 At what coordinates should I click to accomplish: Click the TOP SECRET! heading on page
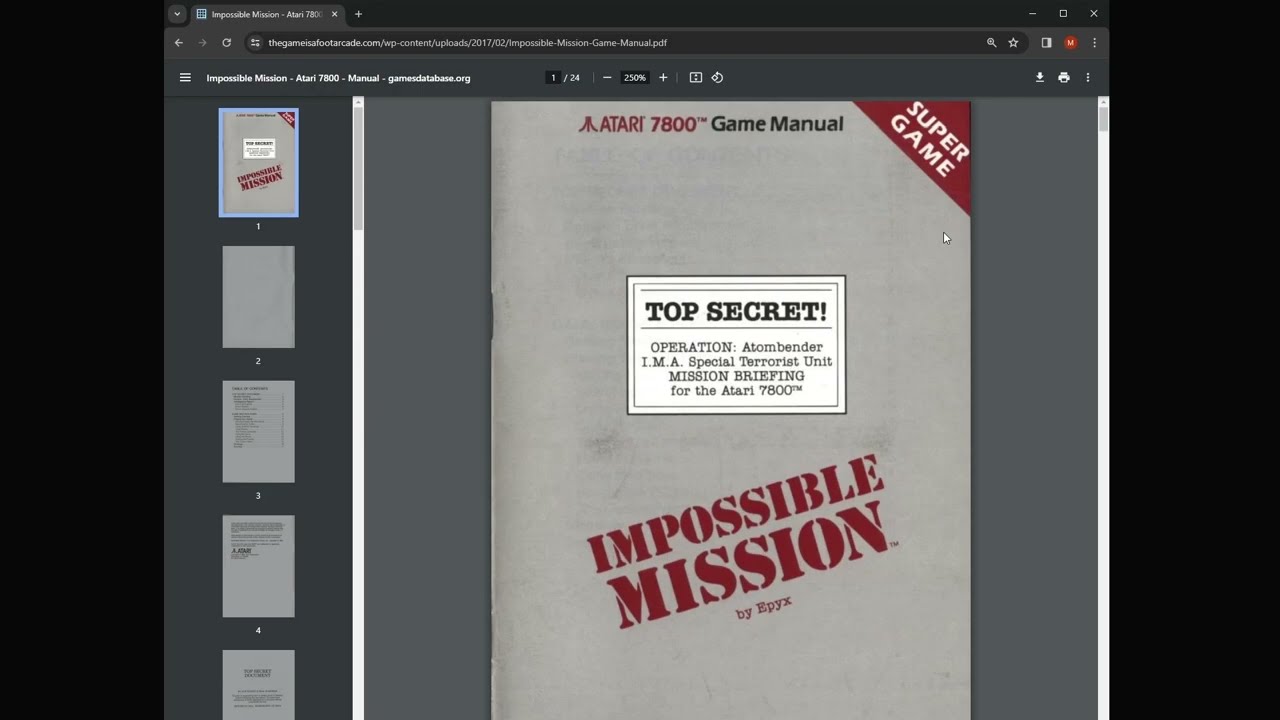tap(736, 311)
